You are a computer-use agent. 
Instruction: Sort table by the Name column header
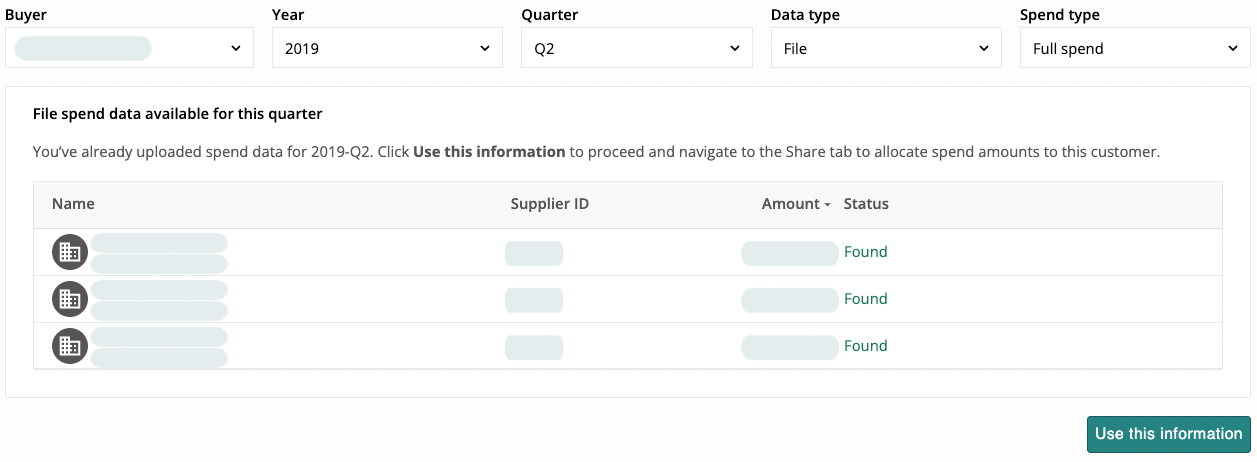[73, 204]
